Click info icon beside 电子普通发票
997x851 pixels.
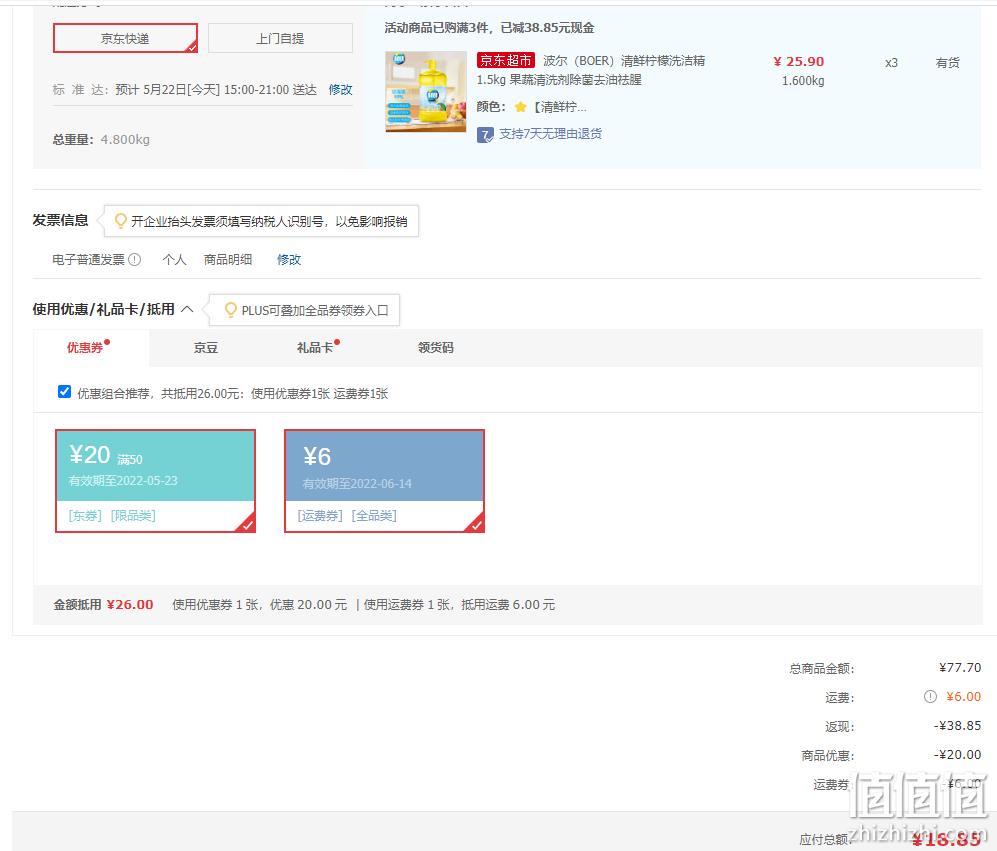click(134, 259)
